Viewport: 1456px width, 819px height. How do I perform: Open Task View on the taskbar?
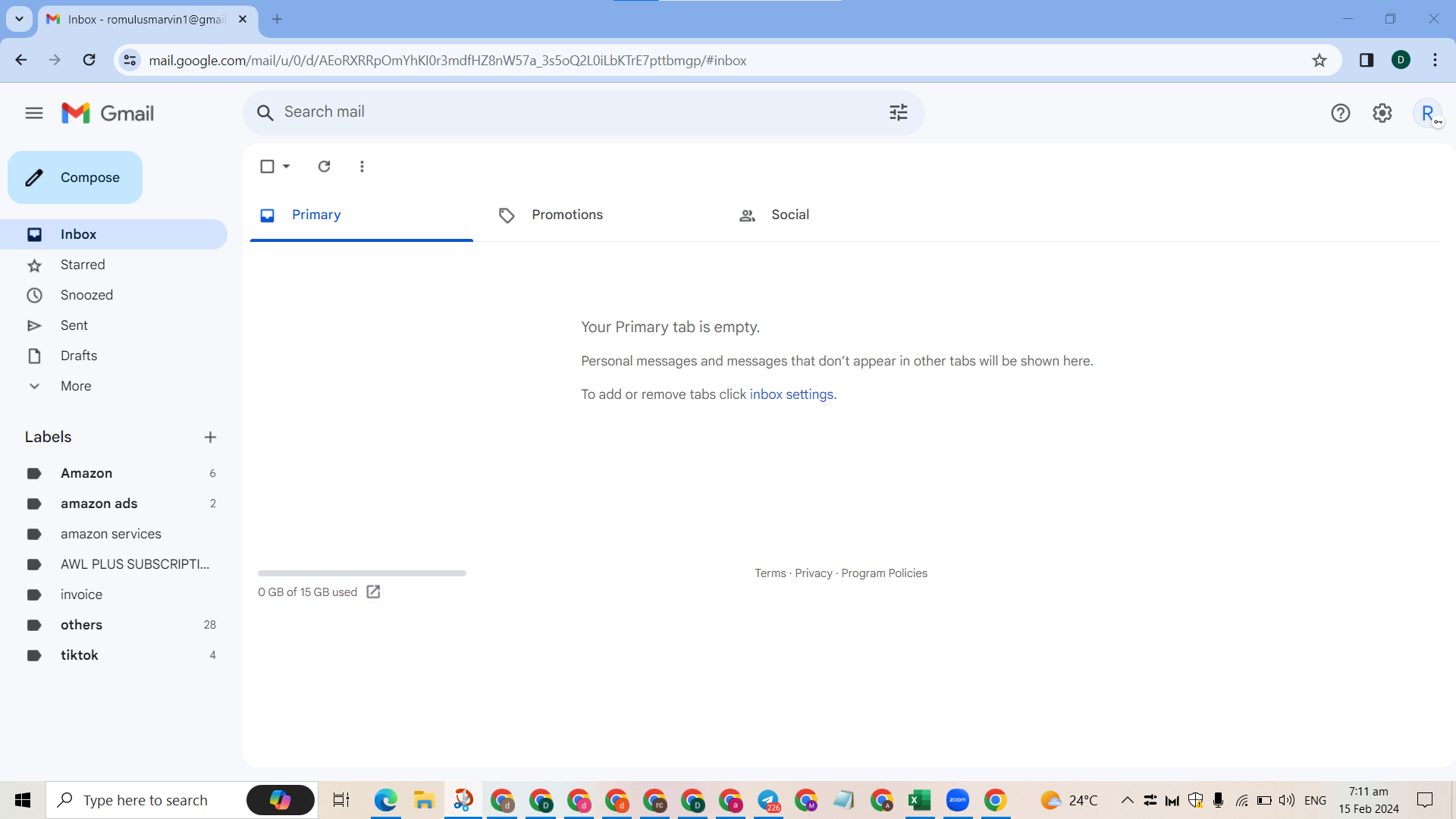coord(341,800)
